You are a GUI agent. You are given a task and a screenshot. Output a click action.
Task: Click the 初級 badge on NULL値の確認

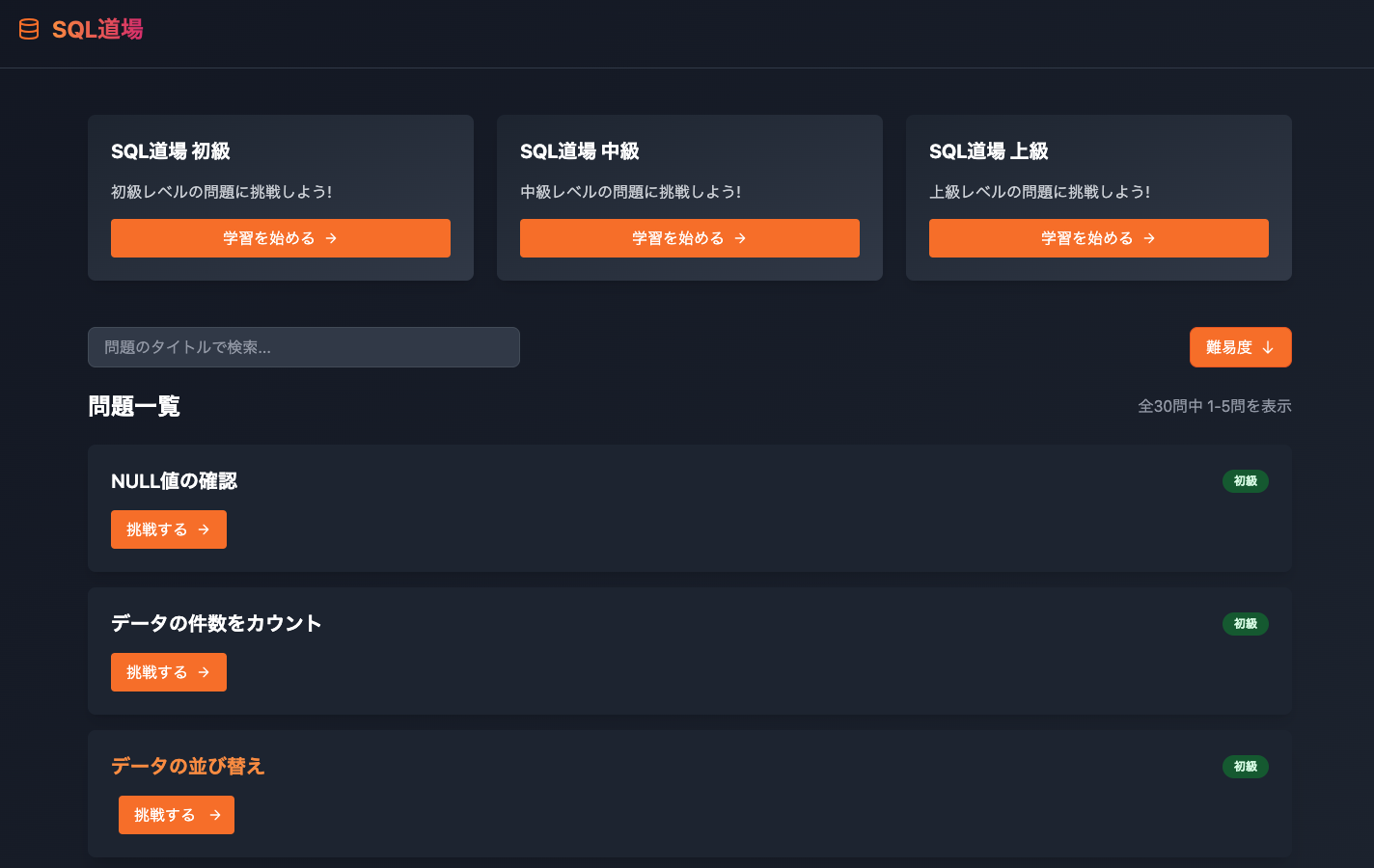coord(1245,481)
